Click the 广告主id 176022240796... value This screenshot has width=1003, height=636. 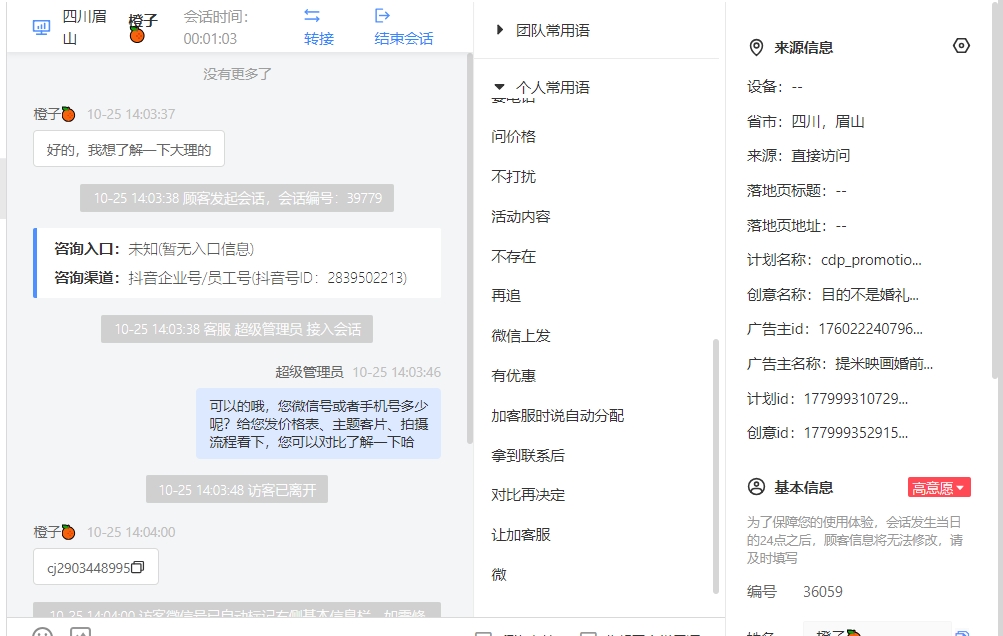tap(871, 329)
